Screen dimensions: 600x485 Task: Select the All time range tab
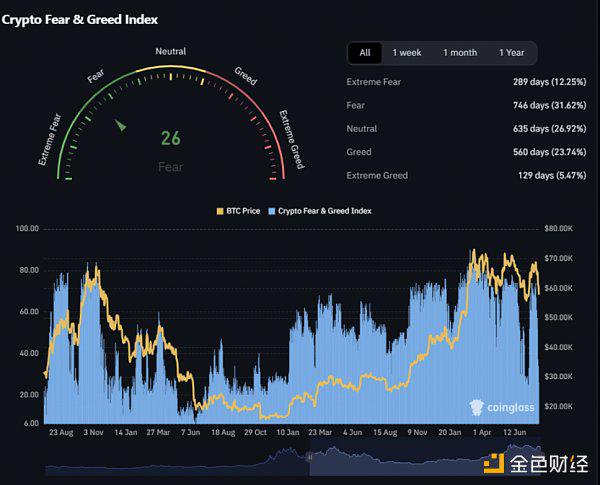pyautogui.click(x=365, y=52)
